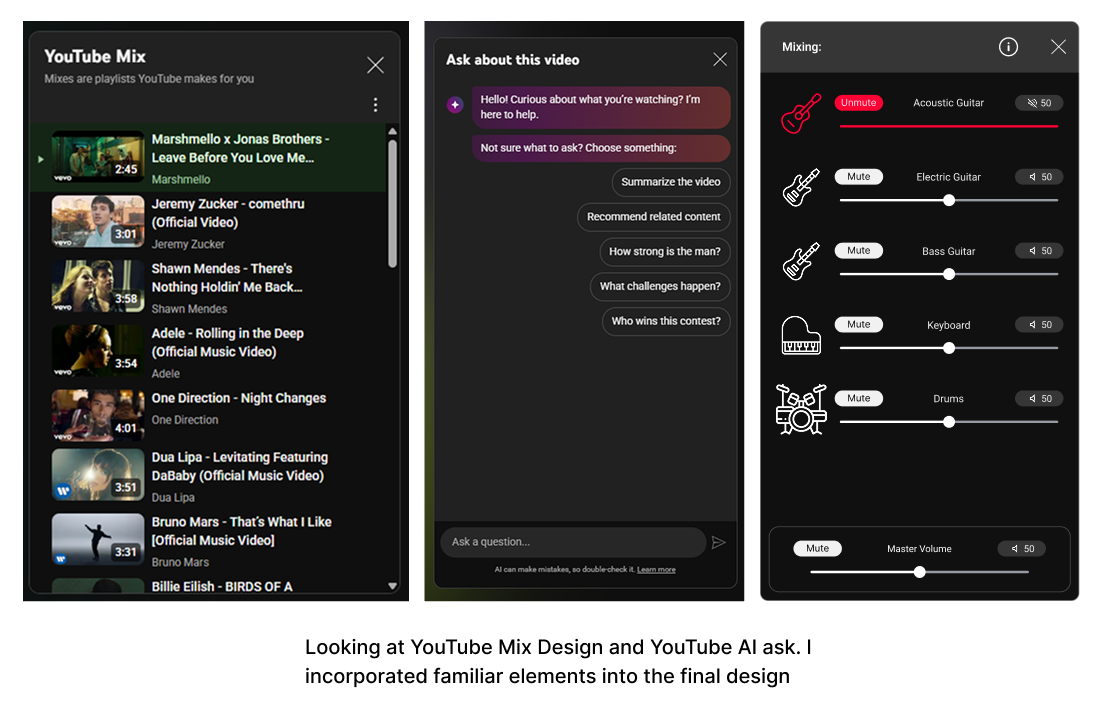Click the Master Volume slider handle

919,572
